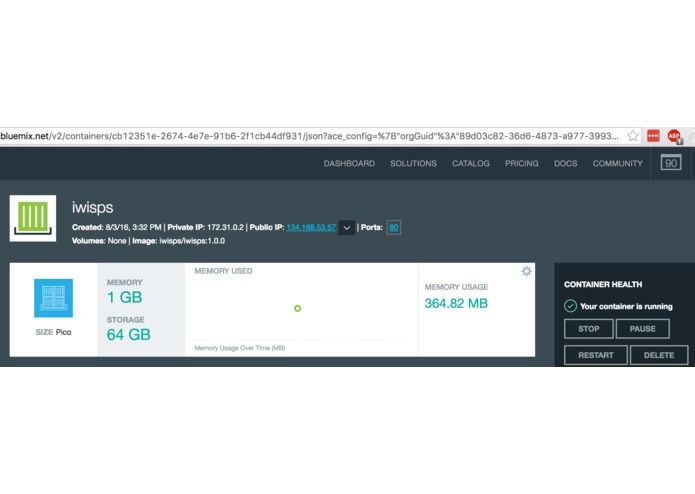Pause the container with PAUSE button

643,329
